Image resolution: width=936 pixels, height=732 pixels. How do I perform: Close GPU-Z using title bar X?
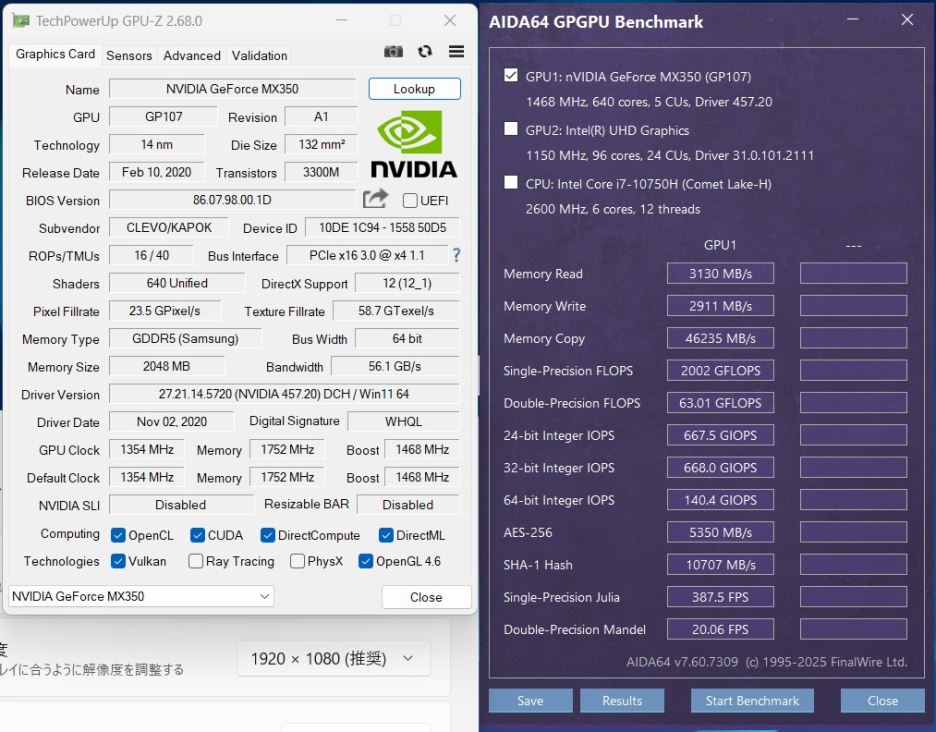(449, 20)
